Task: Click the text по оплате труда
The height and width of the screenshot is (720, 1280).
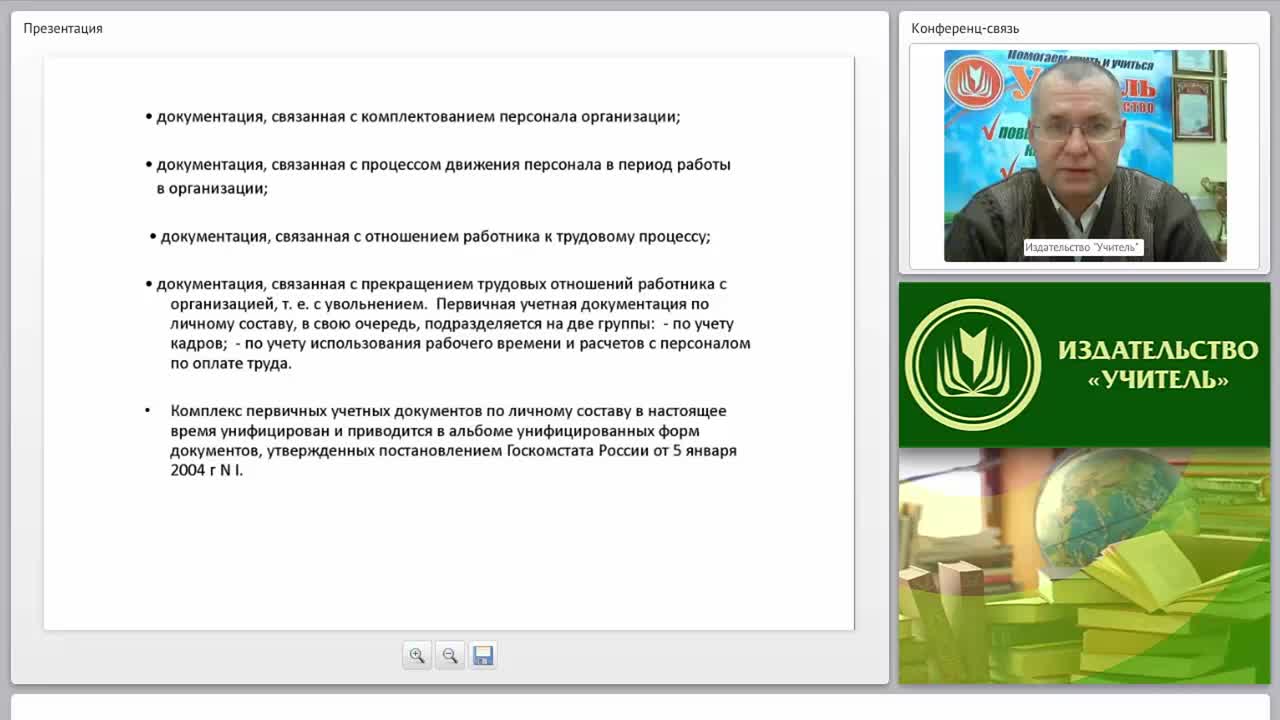Action: tap(231, 364)
